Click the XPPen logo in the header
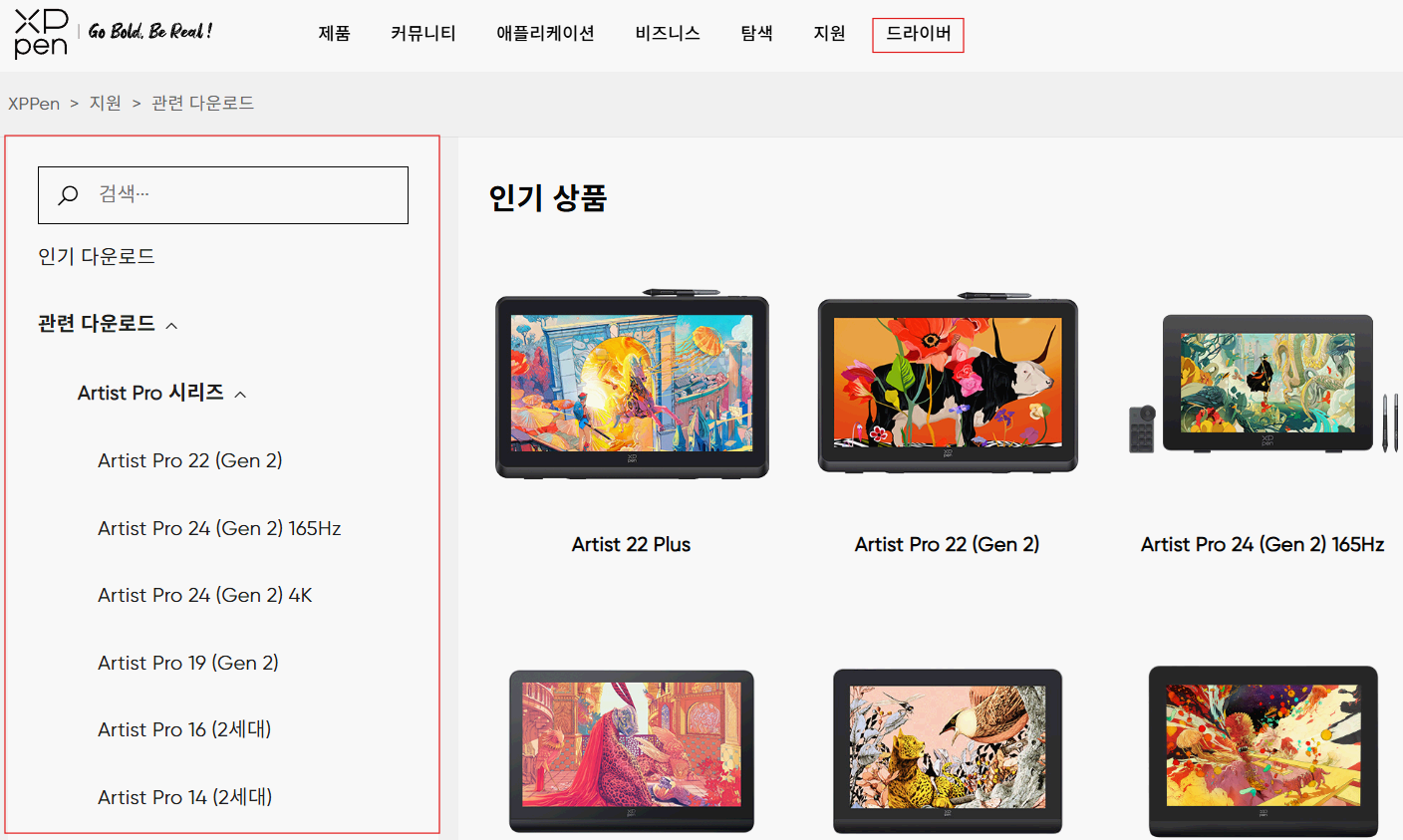 (42, 33)
